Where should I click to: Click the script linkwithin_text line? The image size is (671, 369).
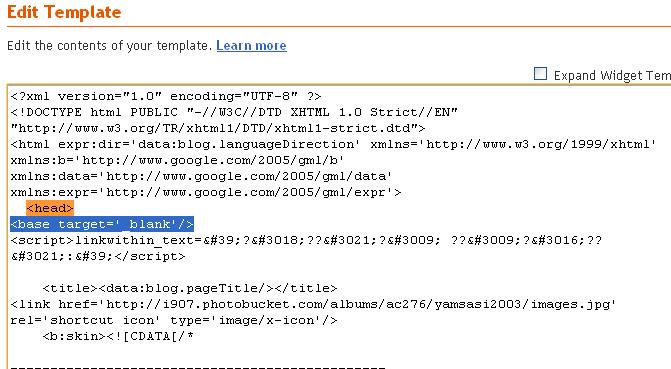[306, 240]
